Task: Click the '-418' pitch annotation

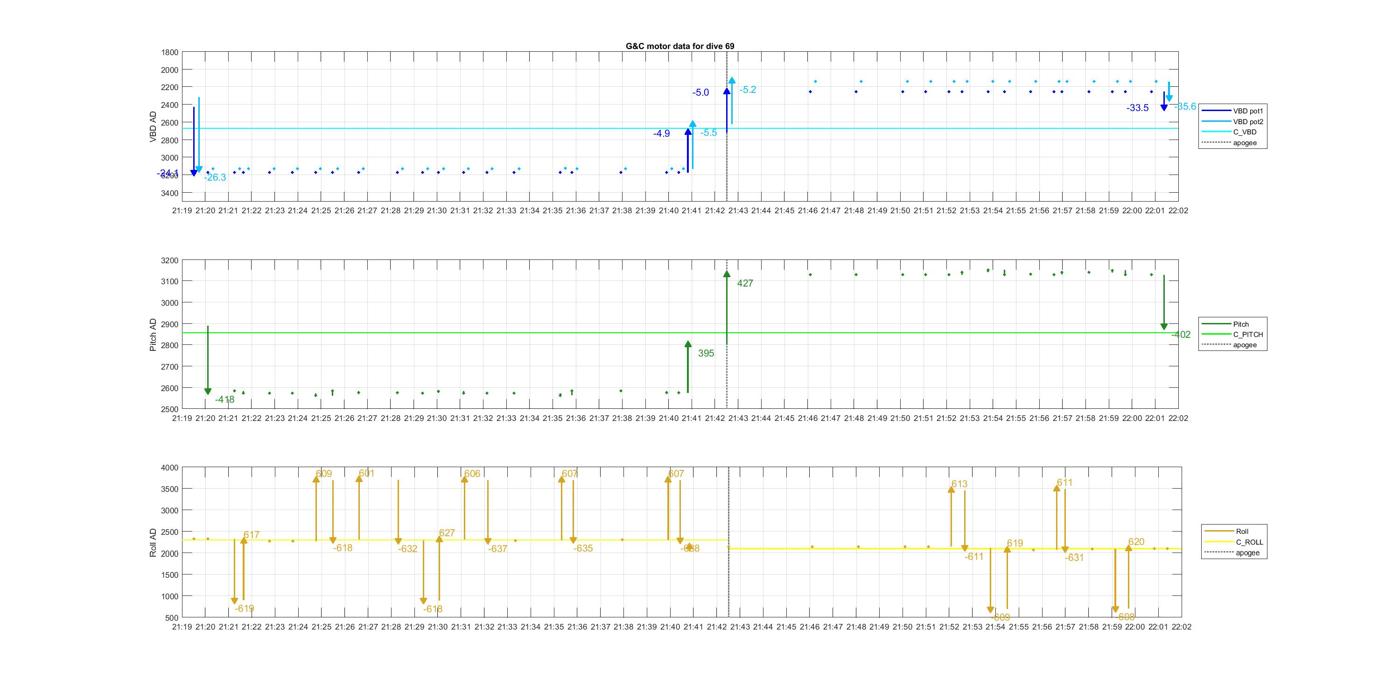Action: [x=225, y=400]
